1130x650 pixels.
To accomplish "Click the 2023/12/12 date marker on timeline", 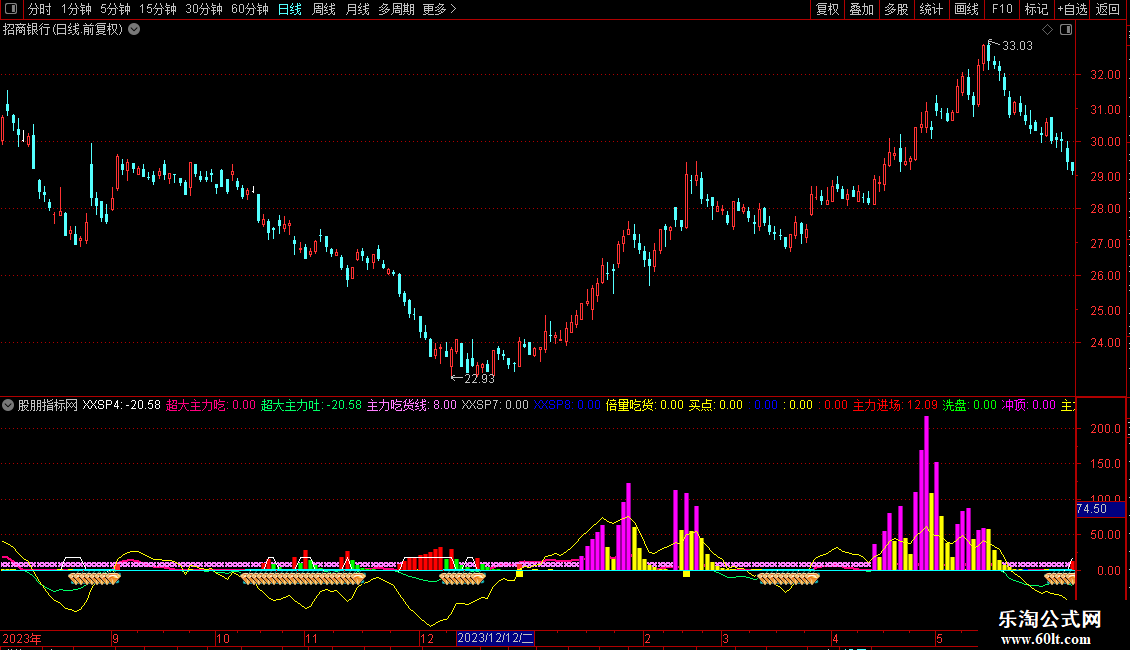I will click(x=496, y=638).
